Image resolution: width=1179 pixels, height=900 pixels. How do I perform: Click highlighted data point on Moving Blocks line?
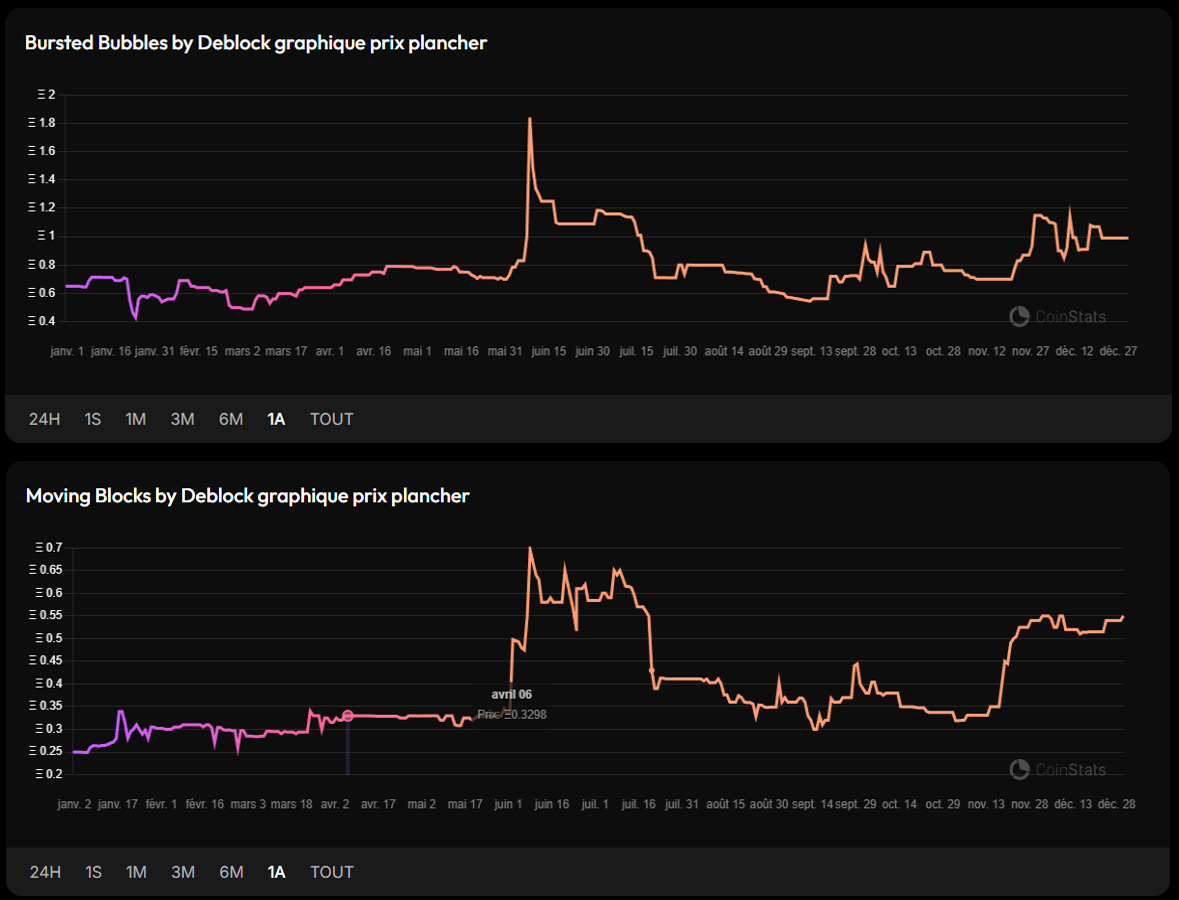pos(348,715)
